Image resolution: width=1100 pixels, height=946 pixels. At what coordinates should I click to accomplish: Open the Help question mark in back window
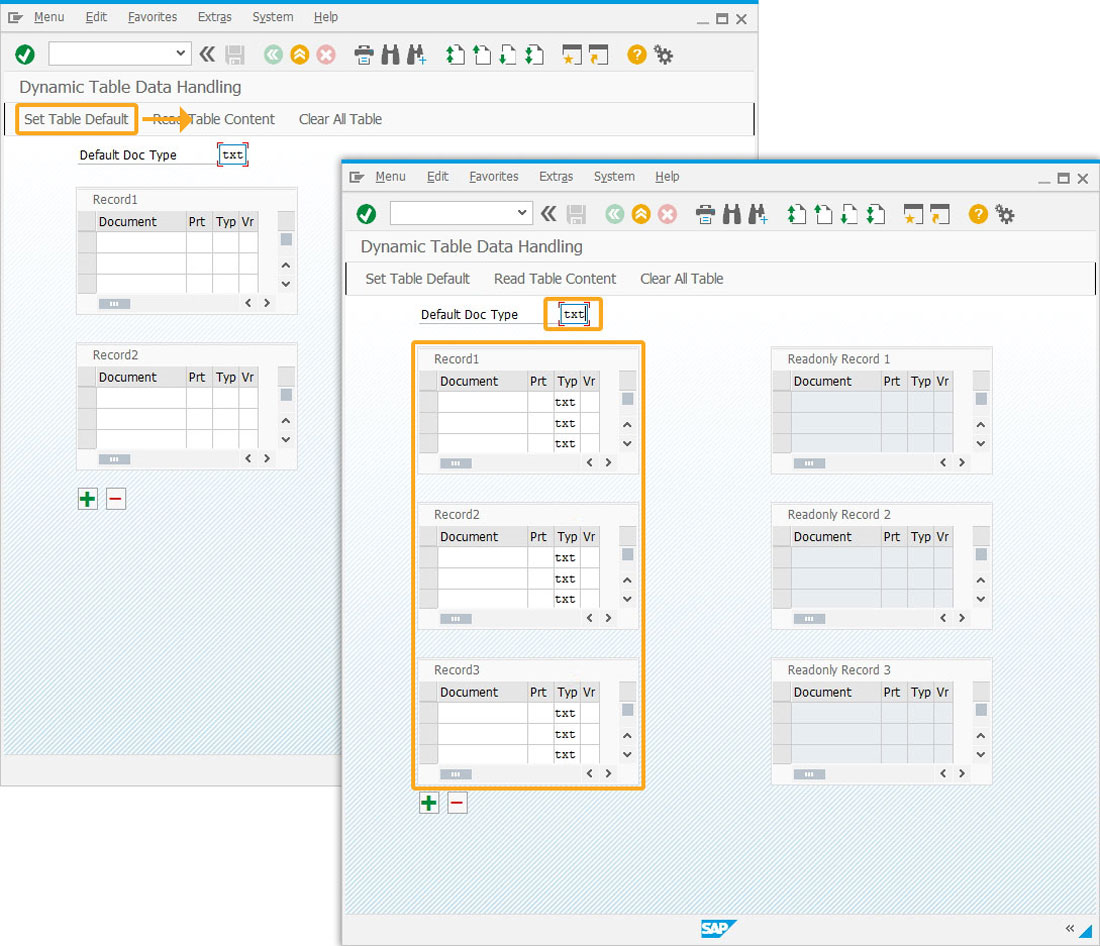(x=637, y=55)
